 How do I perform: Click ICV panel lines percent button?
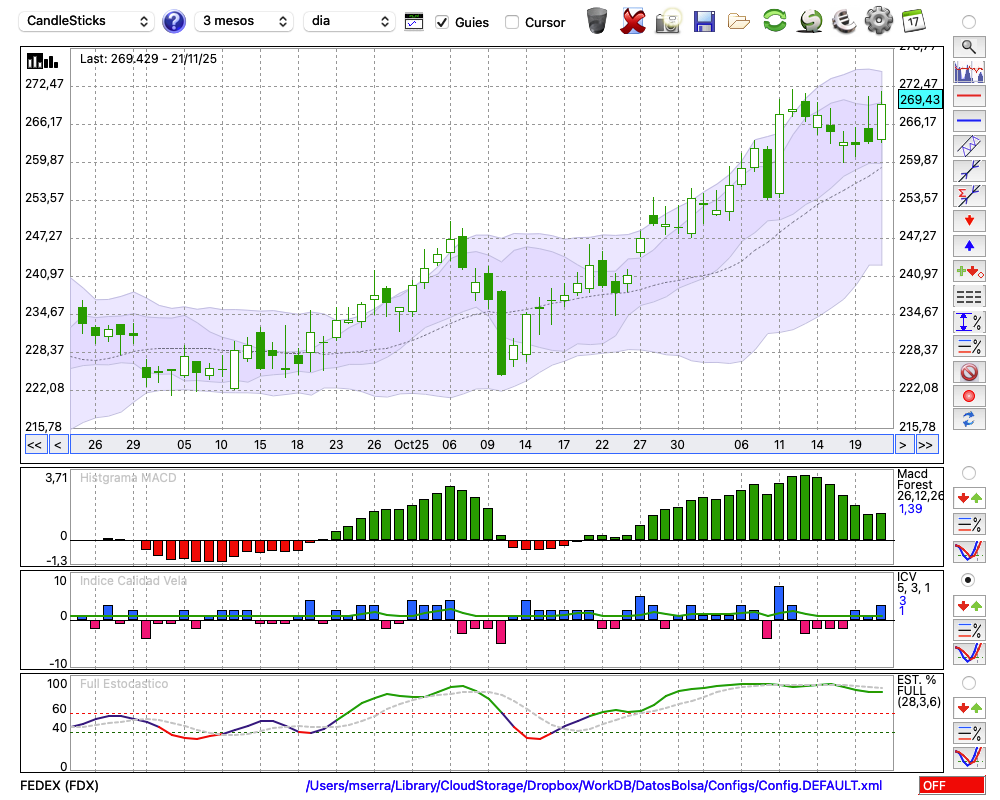(x=969, y=630)
